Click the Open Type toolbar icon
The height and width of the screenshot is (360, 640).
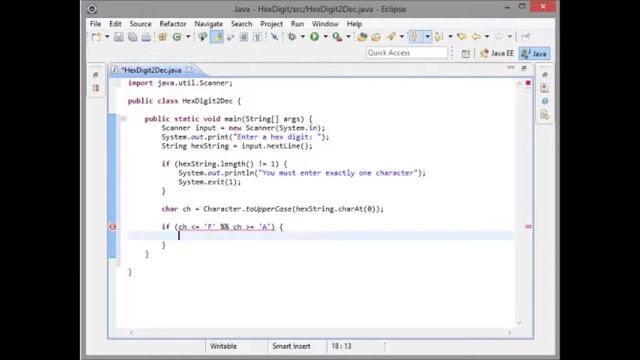pos(202,37)
